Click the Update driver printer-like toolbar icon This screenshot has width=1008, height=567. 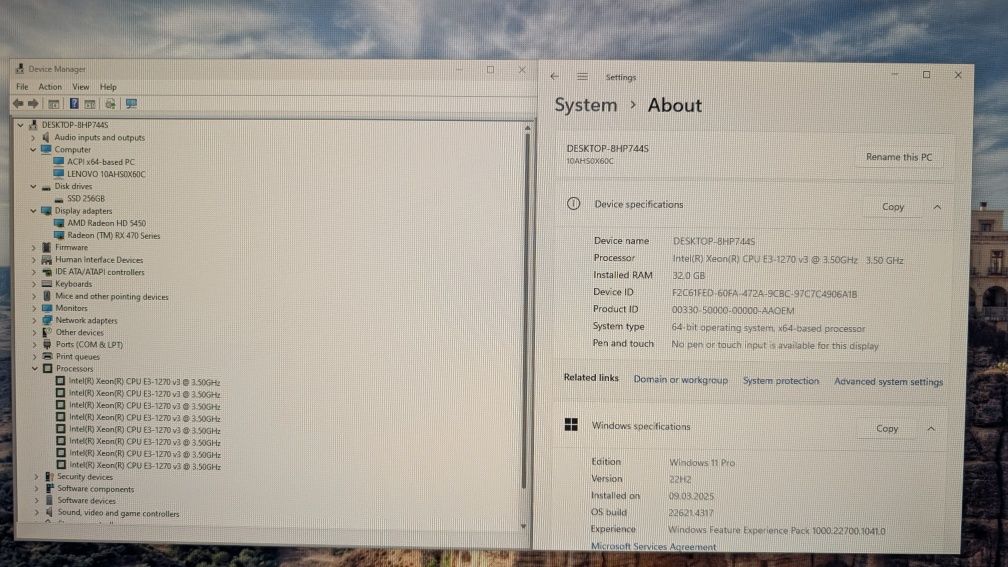110,104
